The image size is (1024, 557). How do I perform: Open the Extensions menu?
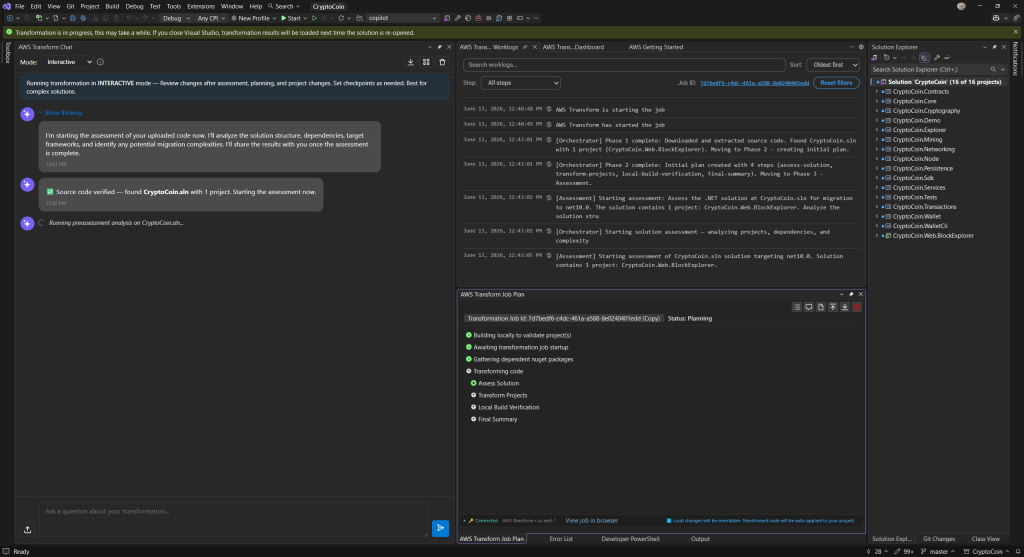pos(200,7)
